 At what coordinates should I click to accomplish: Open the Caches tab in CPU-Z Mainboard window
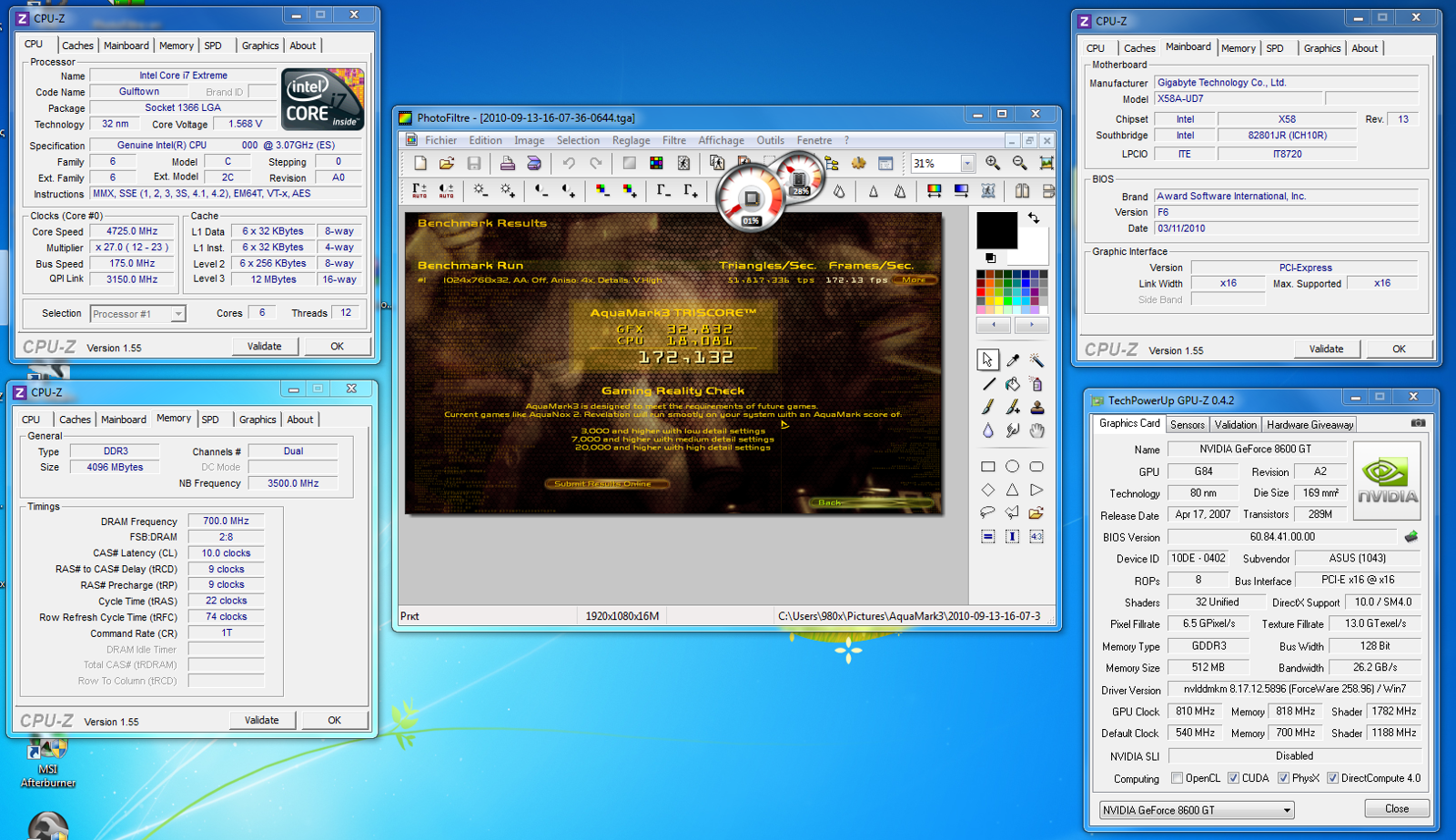1139,48
